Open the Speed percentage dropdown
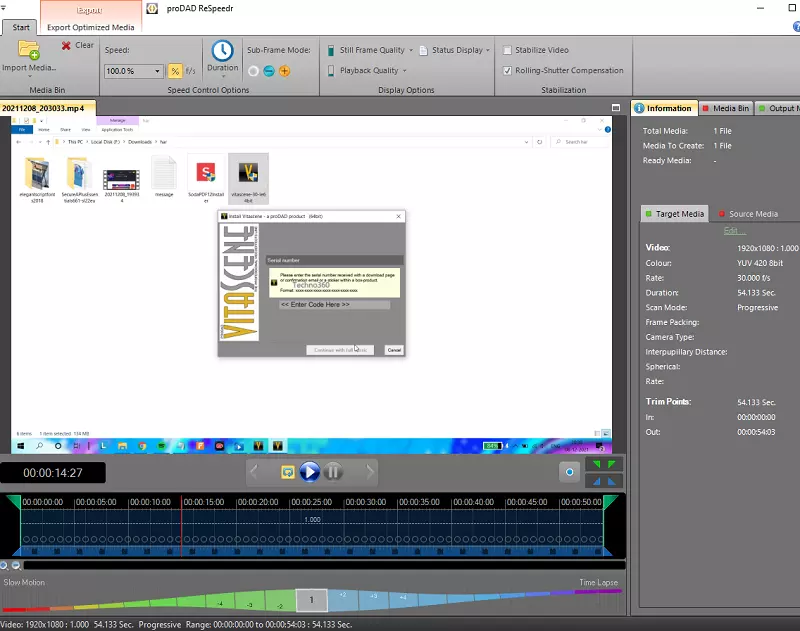Image resolution: width=800 pixels, height=631 pixels. [x=158, y=71]
